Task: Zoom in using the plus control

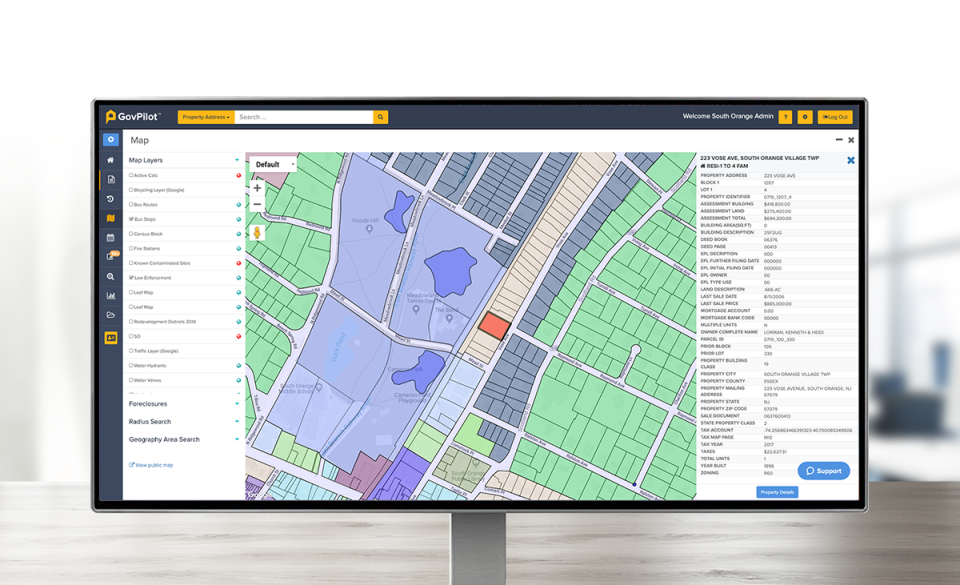Action: 257,188
